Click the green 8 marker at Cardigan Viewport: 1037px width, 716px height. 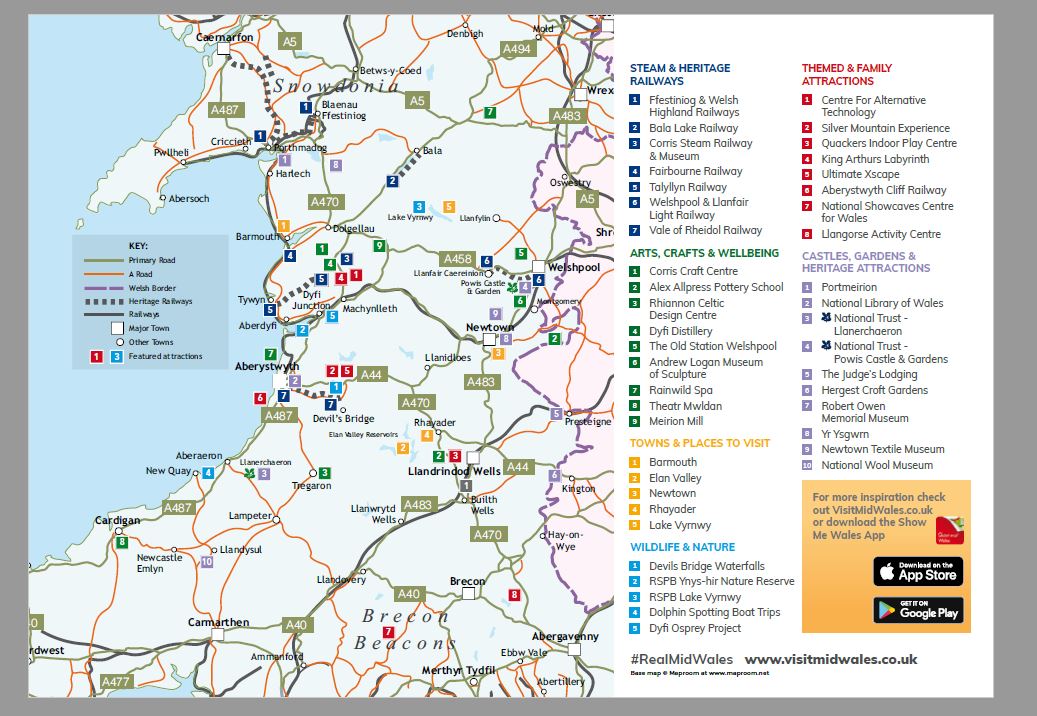[x=122, y=542]
